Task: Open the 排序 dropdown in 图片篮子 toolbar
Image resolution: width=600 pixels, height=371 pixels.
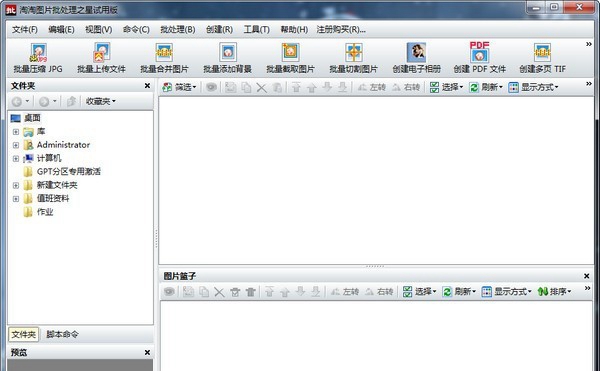Action: pos(554,292)
